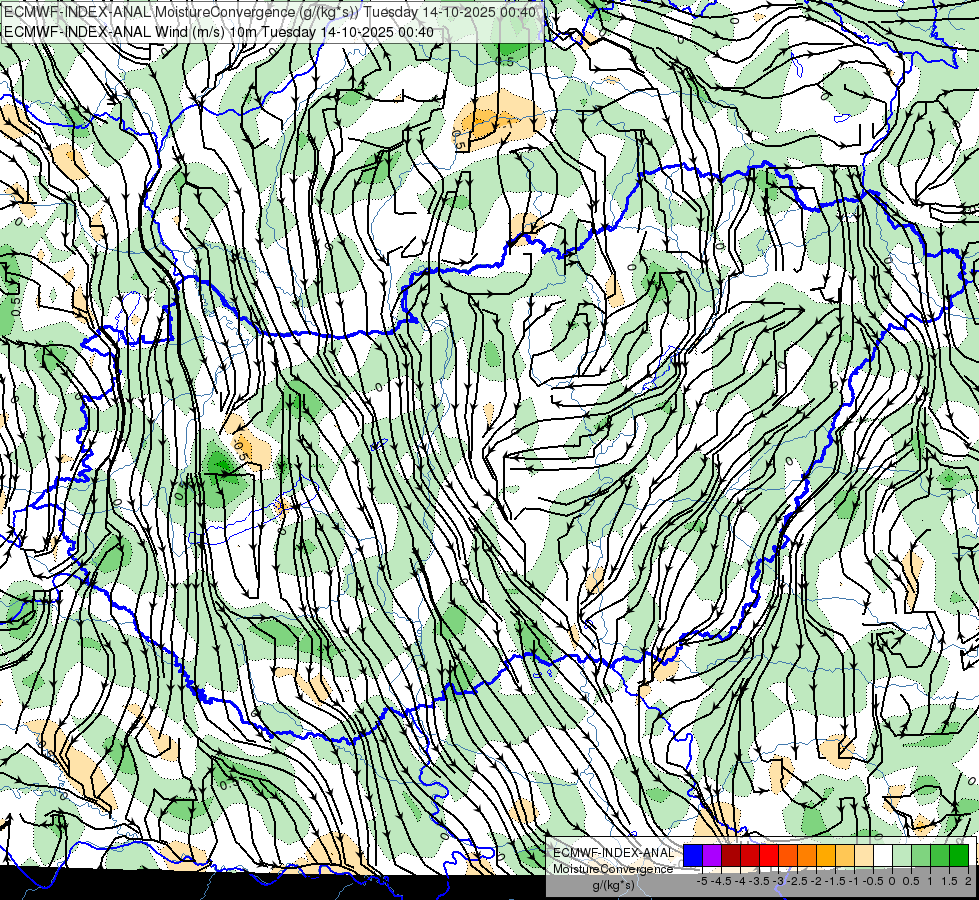The width and height of the screenshot is (979, 900).
Task: Click 'ECMWF-INDEX-ANAL' text inside the legend box
Action: coord(614,853)
